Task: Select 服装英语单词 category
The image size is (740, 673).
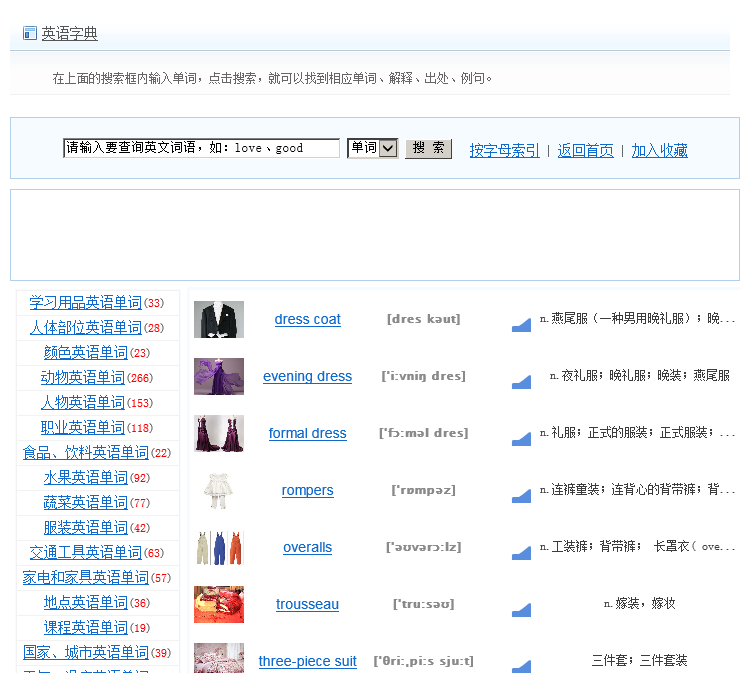Action: point(85,528)
